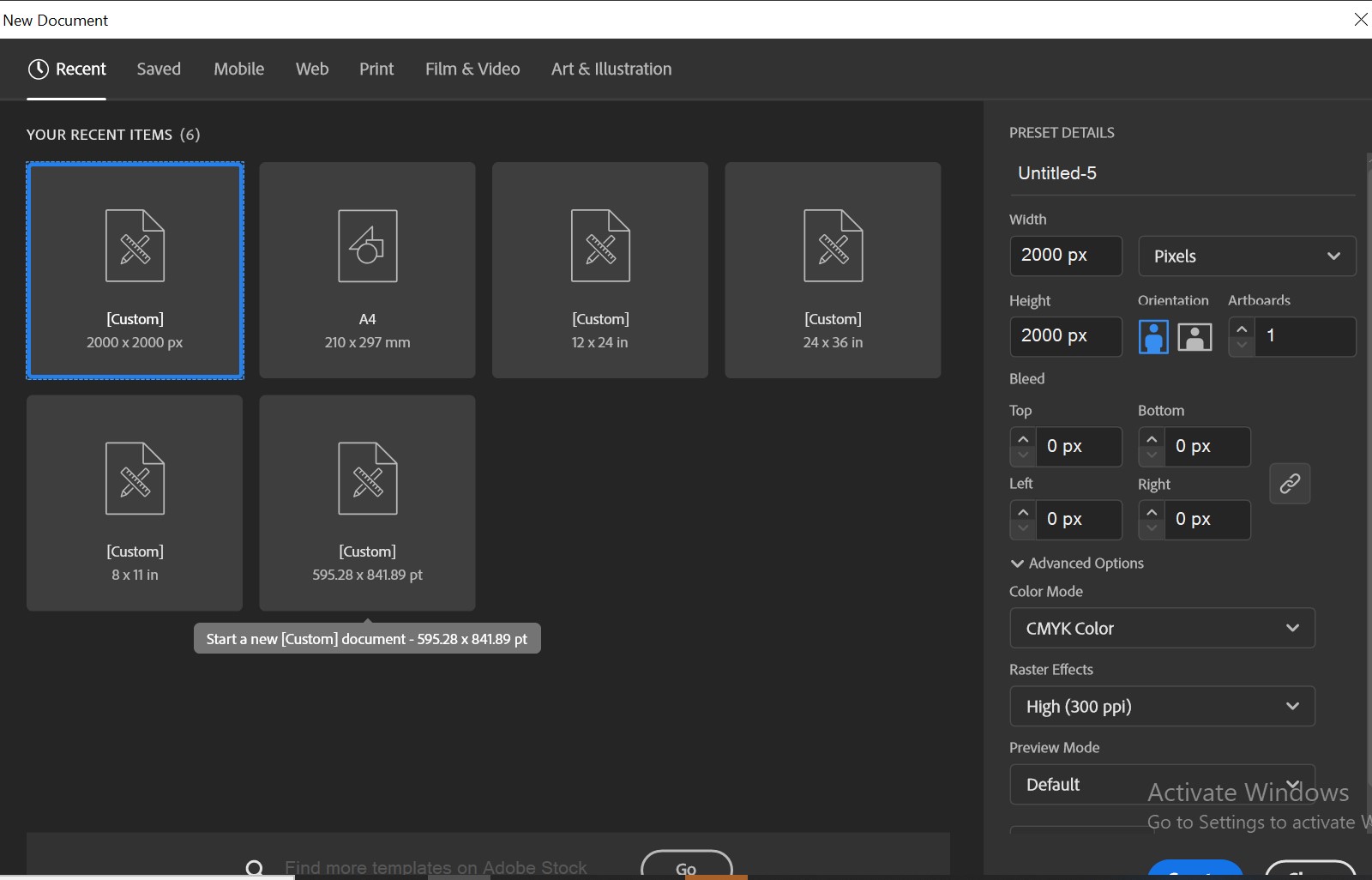Click the Left bleed input field
Screen dimensions: 1372x880
point(1079,520)
